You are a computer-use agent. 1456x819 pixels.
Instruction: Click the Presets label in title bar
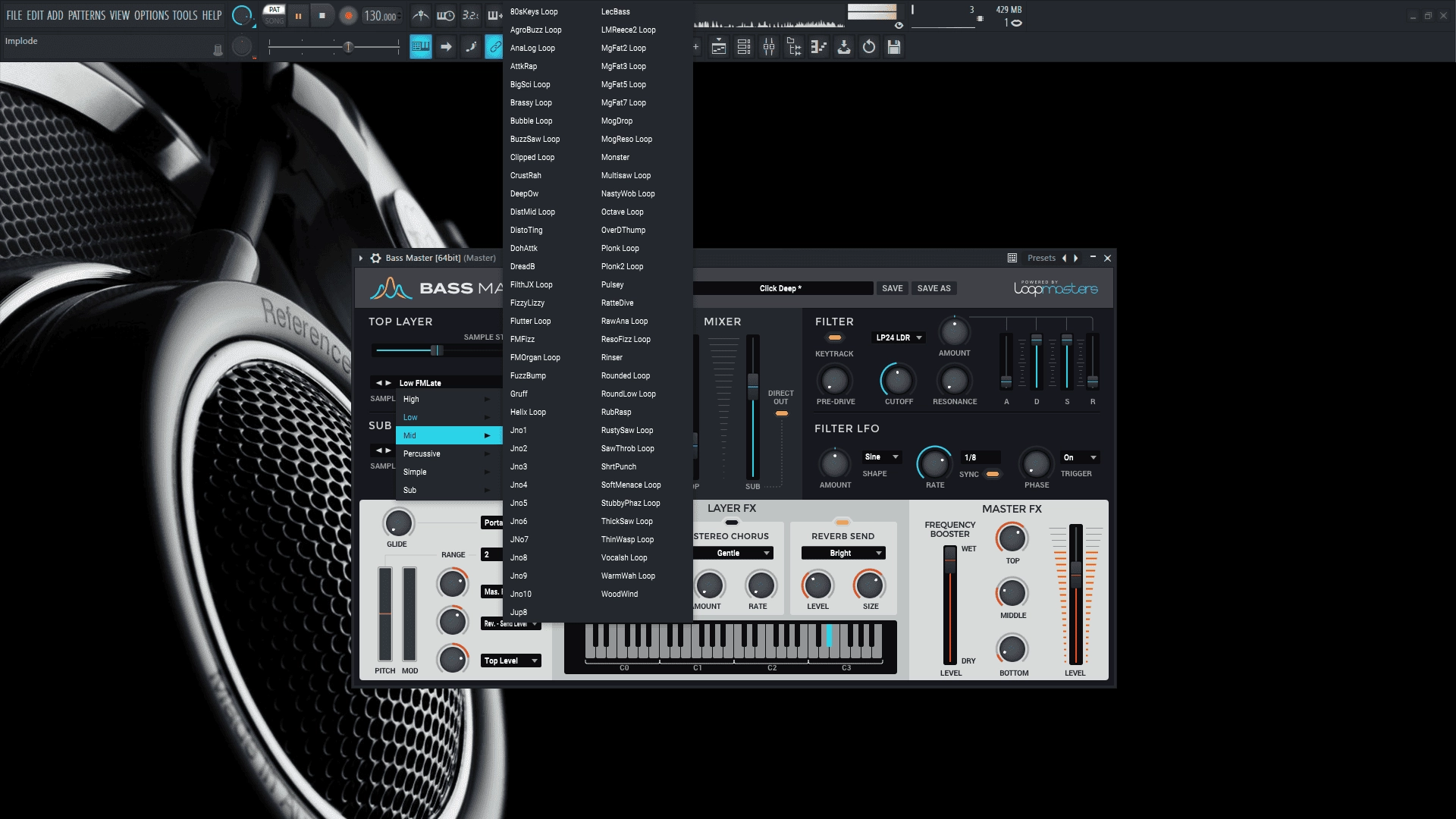(x=1041, y=258)
